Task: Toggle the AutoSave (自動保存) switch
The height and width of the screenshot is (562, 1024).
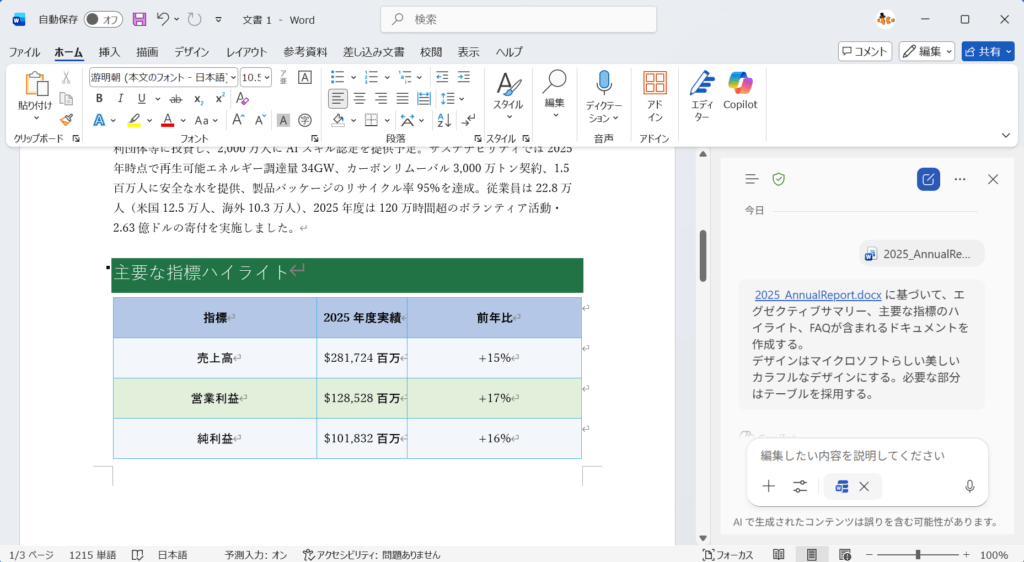Action: coord(102,19)
